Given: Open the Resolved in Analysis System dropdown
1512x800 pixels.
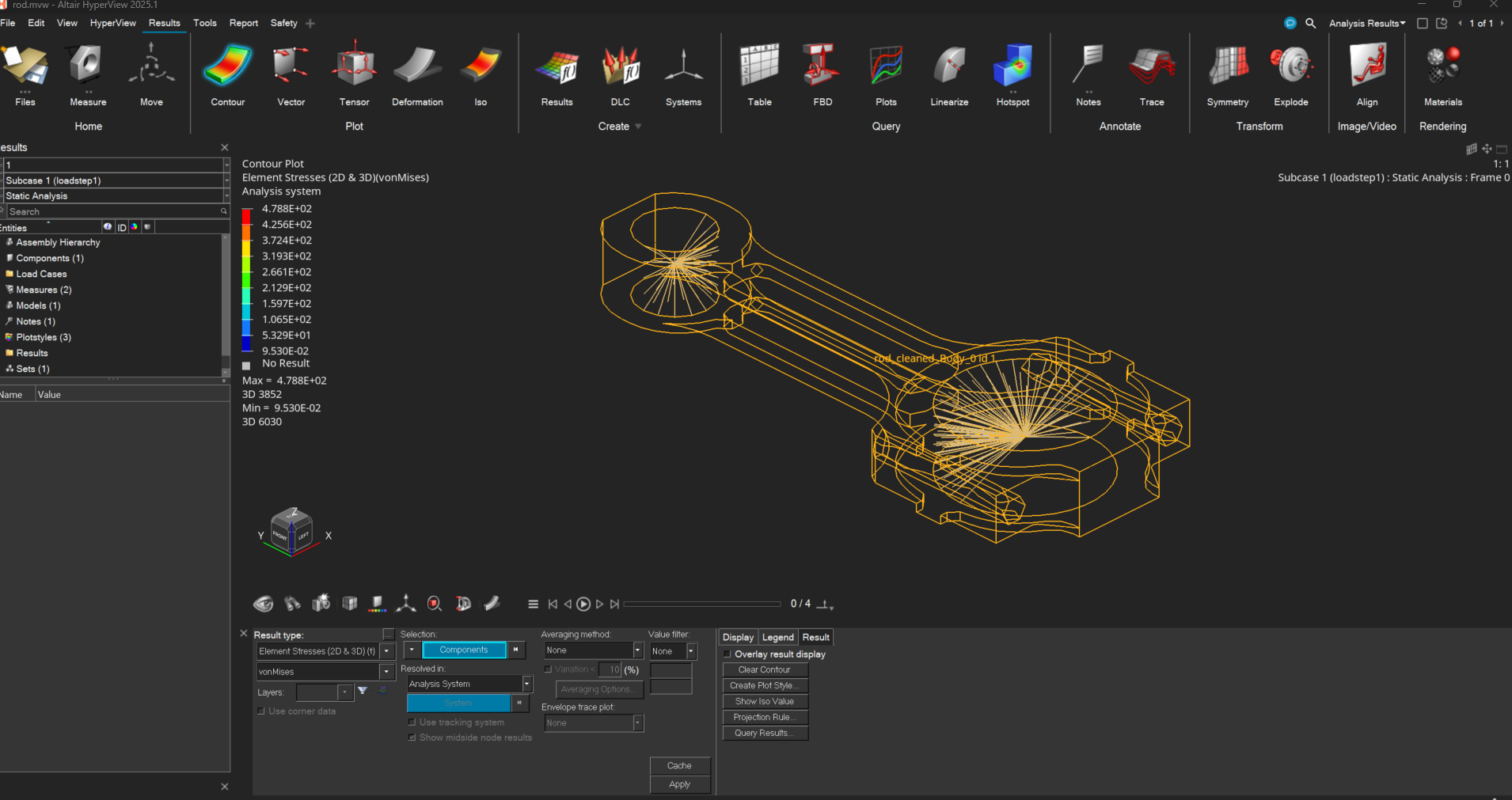Looking at the screenshot, I should pyautogui.click(x=526, y=684).
